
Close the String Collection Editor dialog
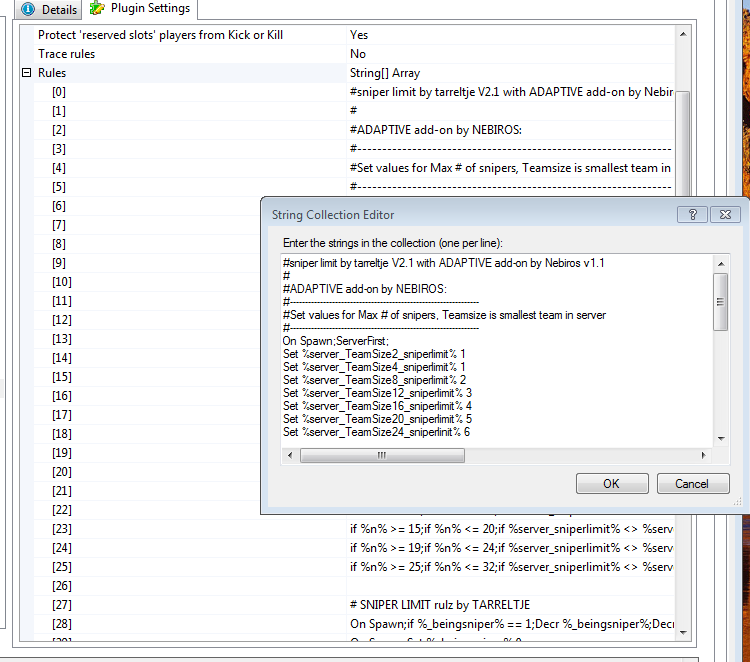pos(727,214)
